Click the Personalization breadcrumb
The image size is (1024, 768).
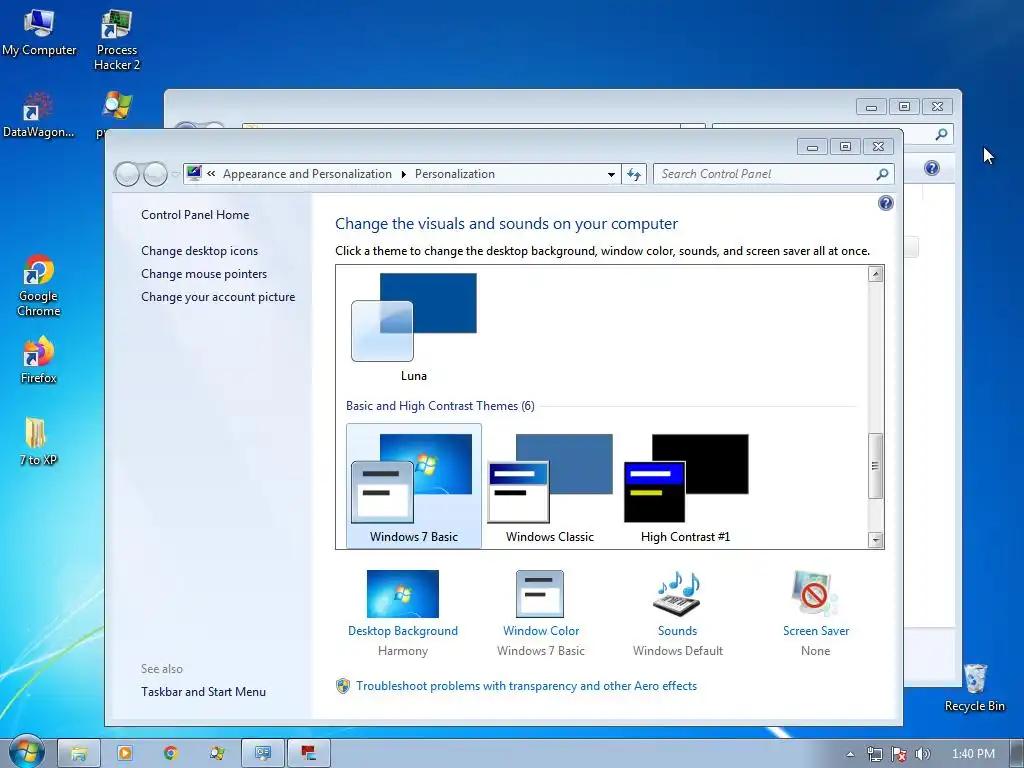coord(455,174)
